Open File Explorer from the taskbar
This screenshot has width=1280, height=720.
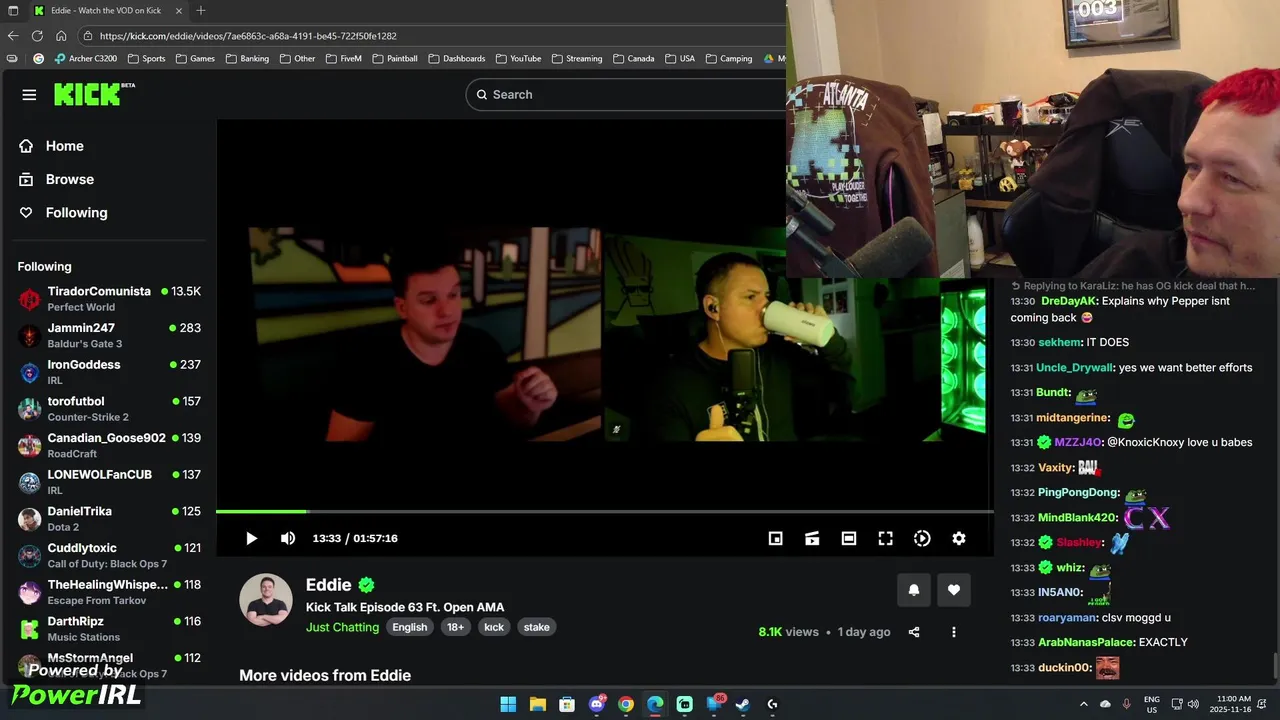tap(537, 704)
